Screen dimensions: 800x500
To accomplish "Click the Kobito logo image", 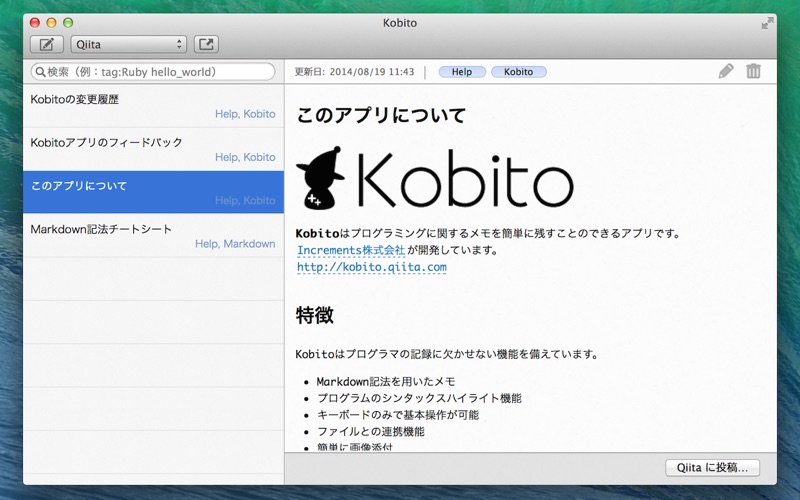I will [435, 178].
